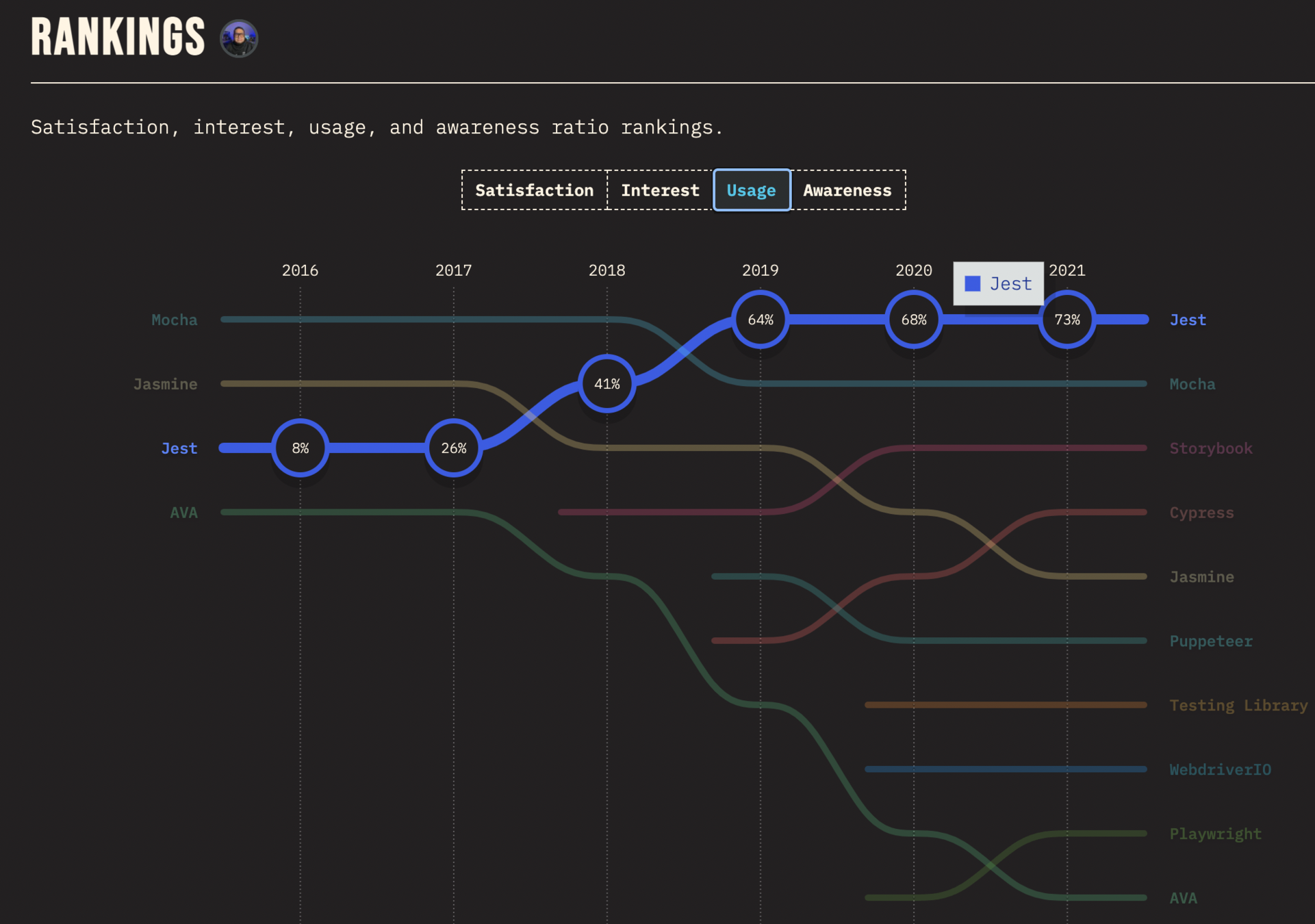
Task: Switch to the Satisfaction tab
Action: click(534, 190)
